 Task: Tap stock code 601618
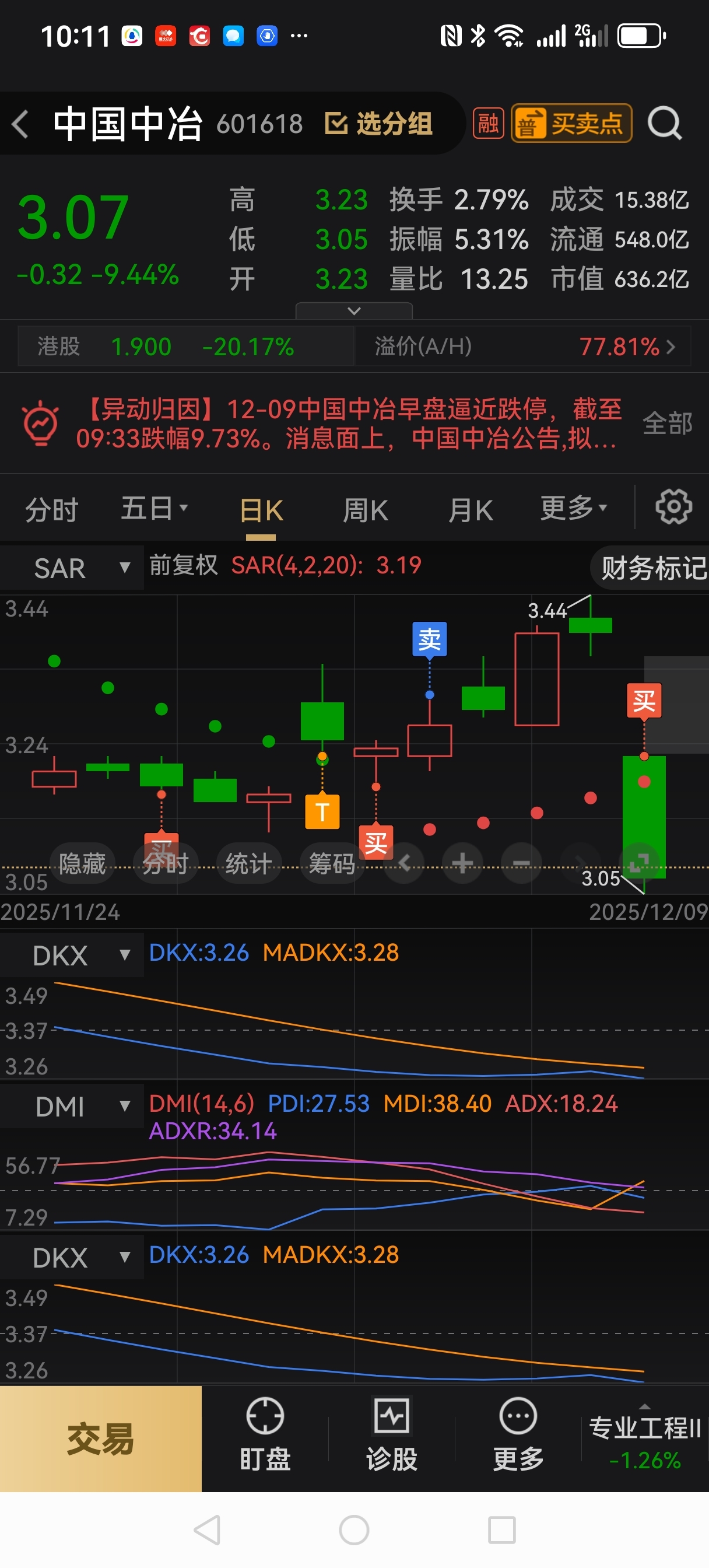click(260, 124)
